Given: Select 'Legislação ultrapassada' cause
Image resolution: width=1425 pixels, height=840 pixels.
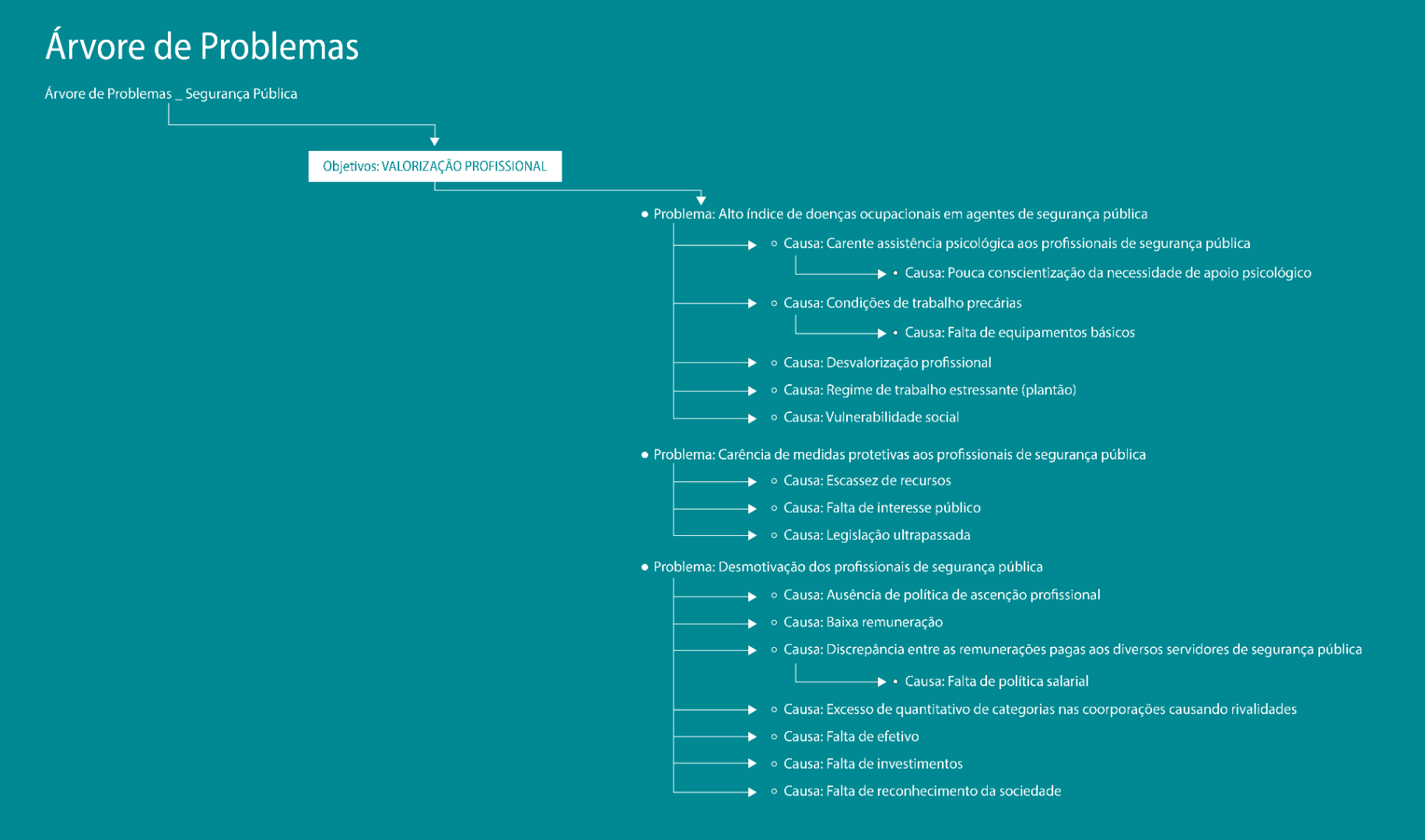Looking at the screenshot, I should [x=876, y=535].
